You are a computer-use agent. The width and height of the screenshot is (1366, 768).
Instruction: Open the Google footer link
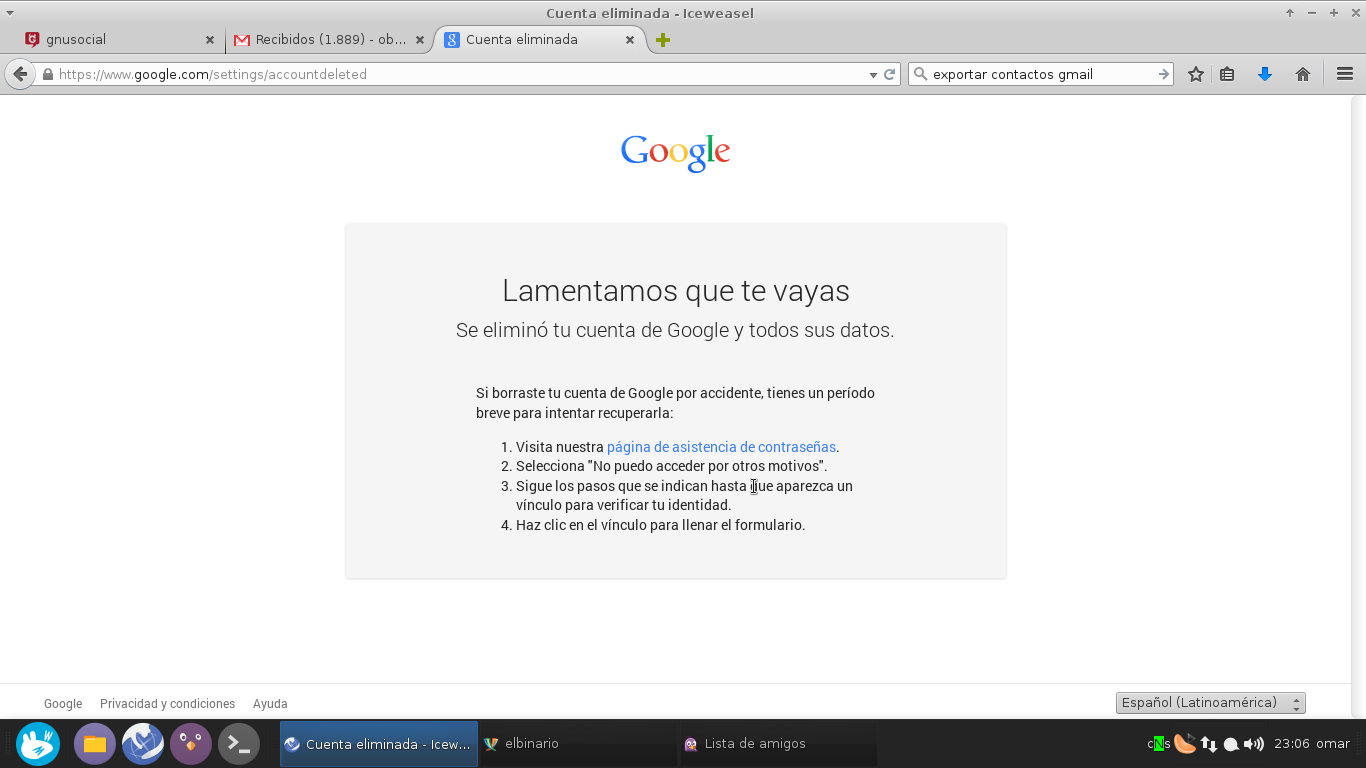tap(63, 704)
